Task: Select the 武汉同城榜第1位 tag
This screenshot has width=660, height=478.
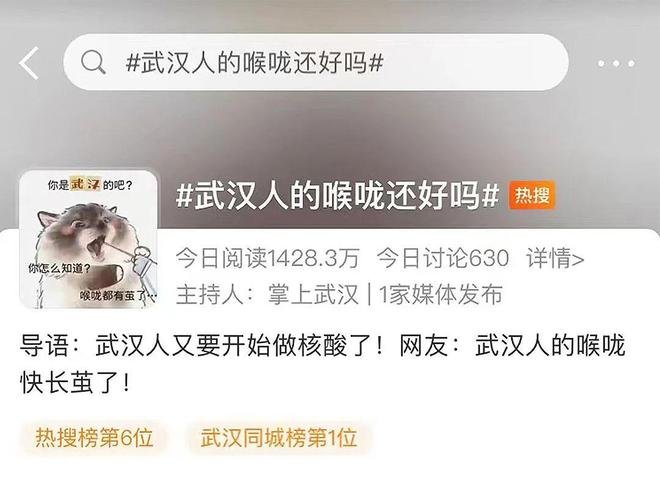Action: (x=279, y=438)
